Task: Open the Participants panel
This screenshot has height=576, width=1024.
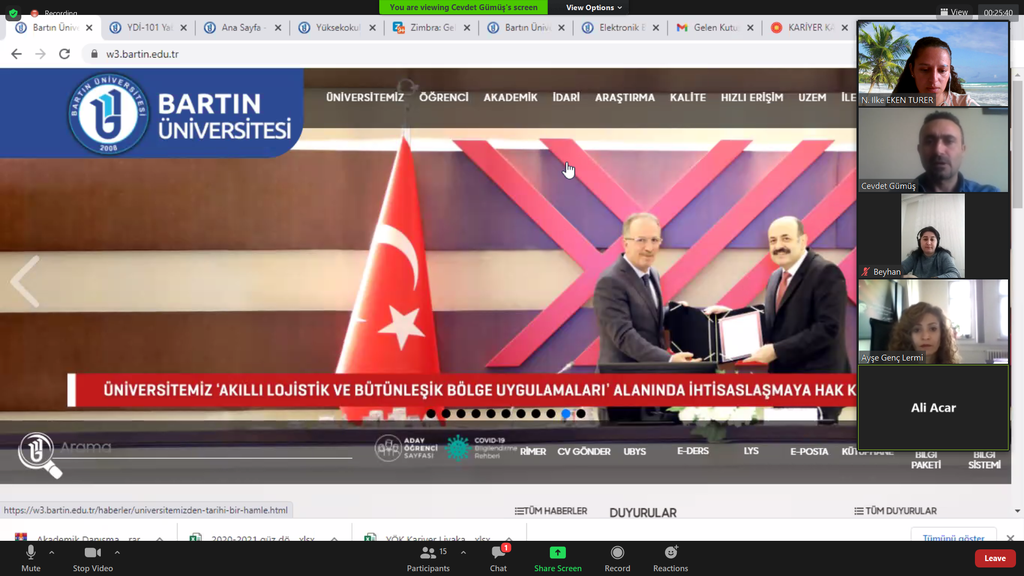Action: tap(428, 558)
